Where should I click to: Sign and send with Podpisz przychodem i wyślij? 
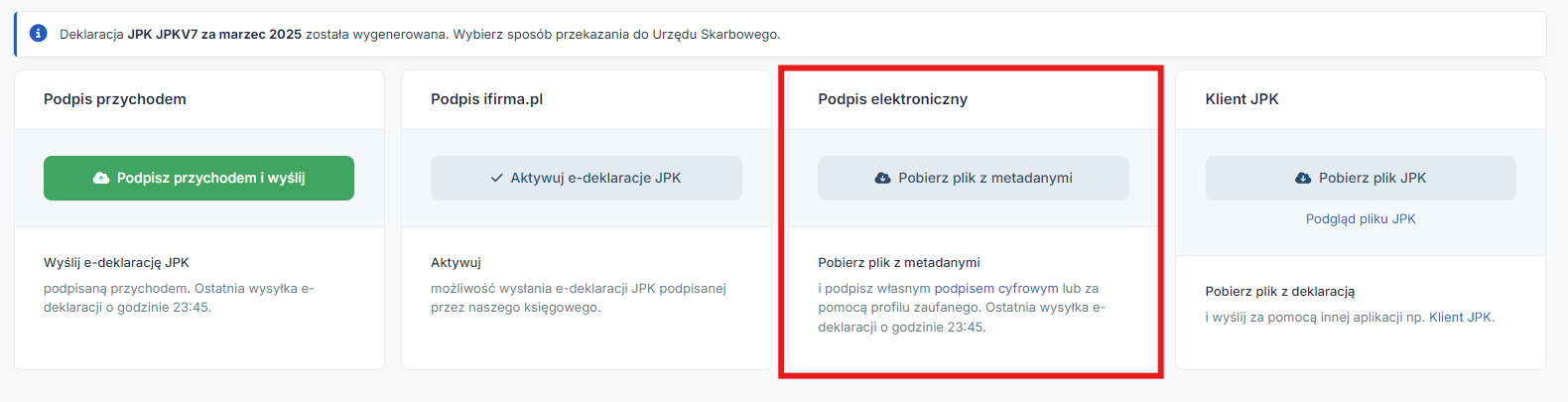point(198,178)
